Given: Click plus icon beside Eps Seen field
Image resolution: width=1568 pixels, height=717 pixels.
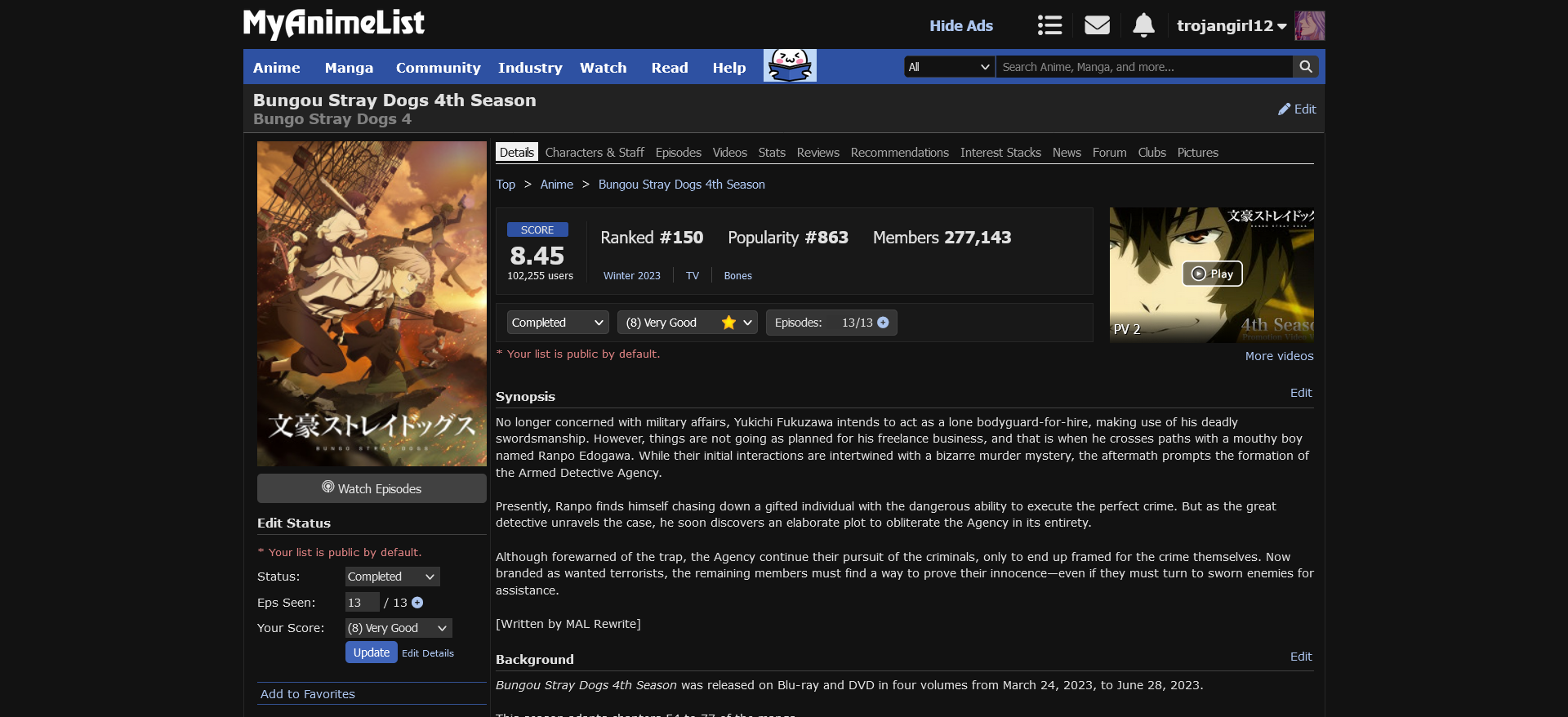Looking at the screenshot, I should click(417, 603).
